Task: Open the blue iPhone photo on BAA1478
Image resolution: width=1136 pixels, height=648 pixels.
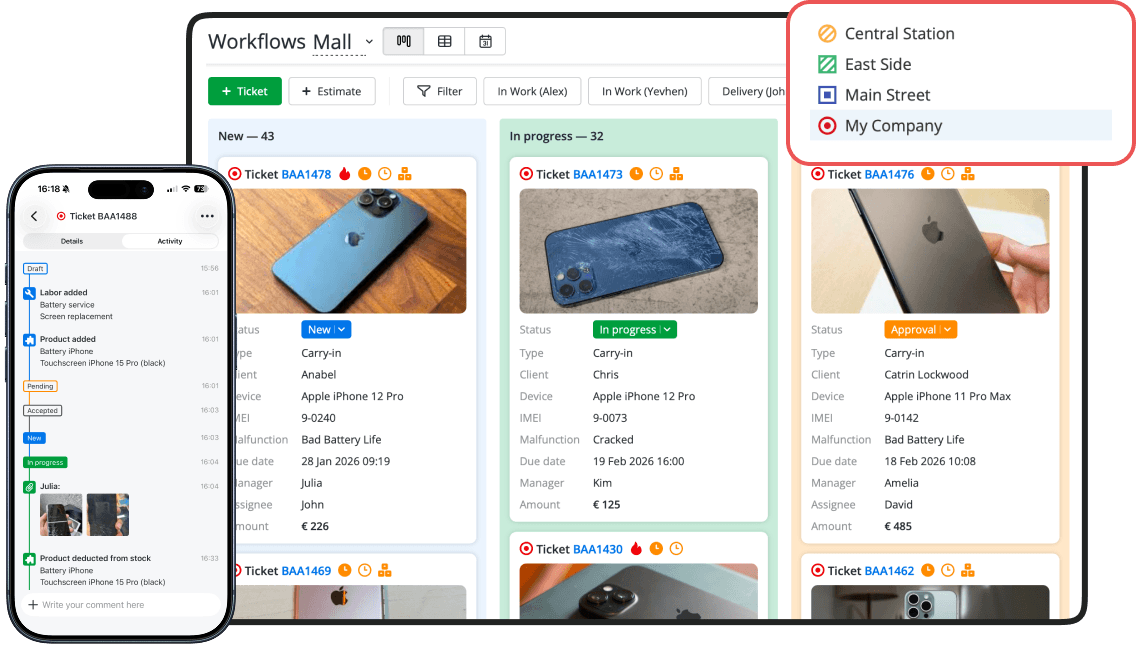Action: point(351,251)
